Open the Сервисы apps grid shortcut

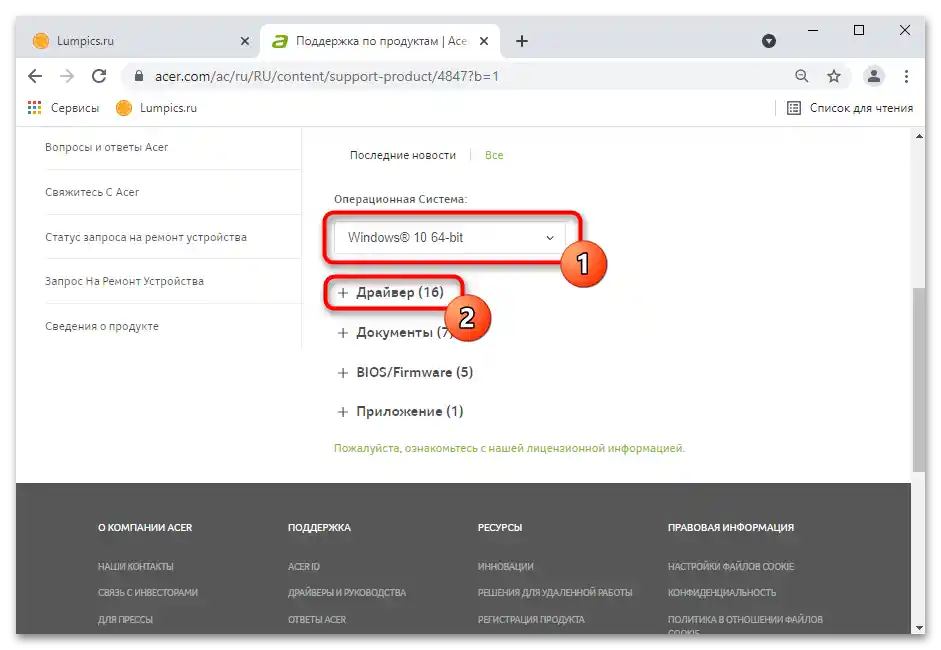(x=63, y=108)
